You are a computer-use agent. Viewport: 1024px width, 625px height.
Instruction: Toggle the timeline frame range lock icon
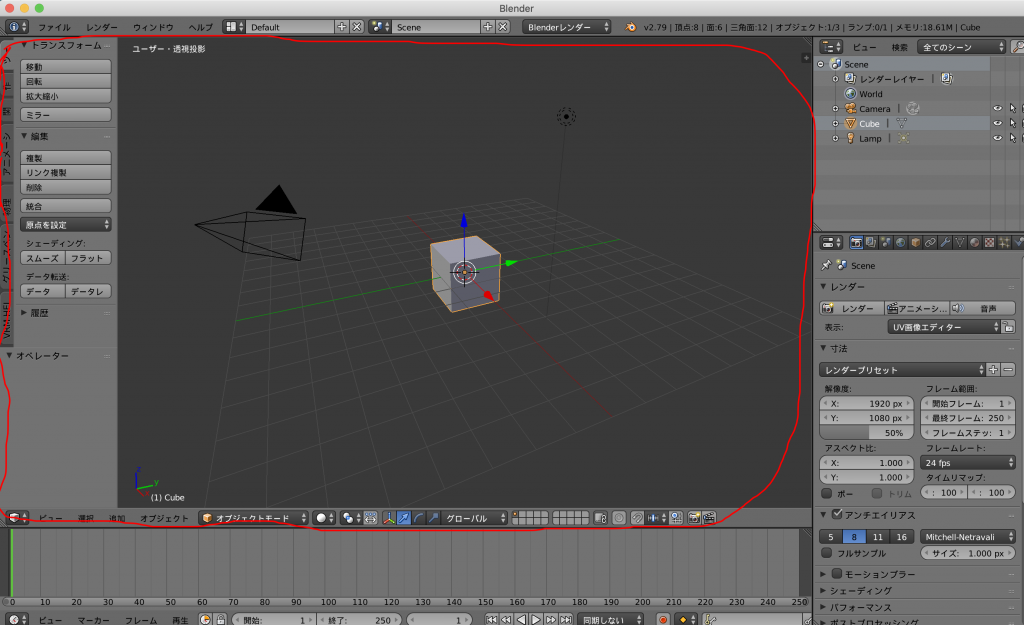(221, 619)
